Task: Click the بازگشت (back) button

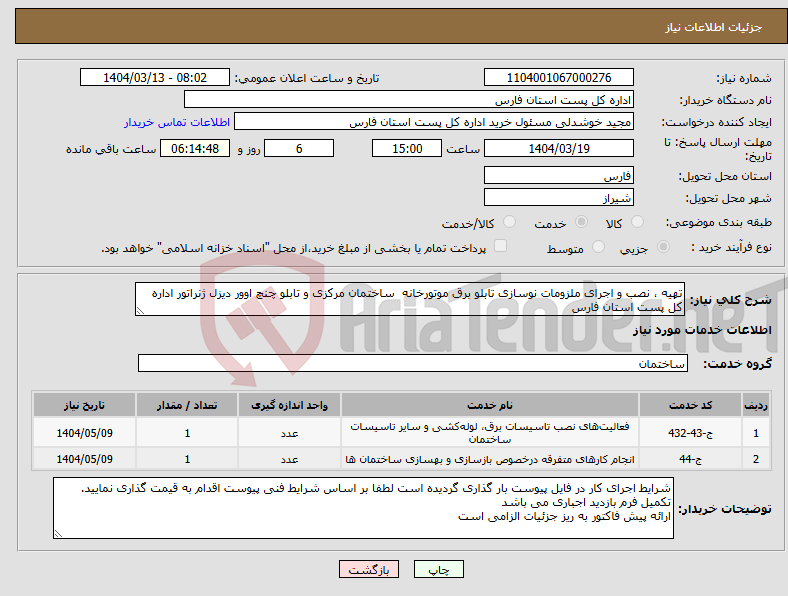Action: point(368,569)
